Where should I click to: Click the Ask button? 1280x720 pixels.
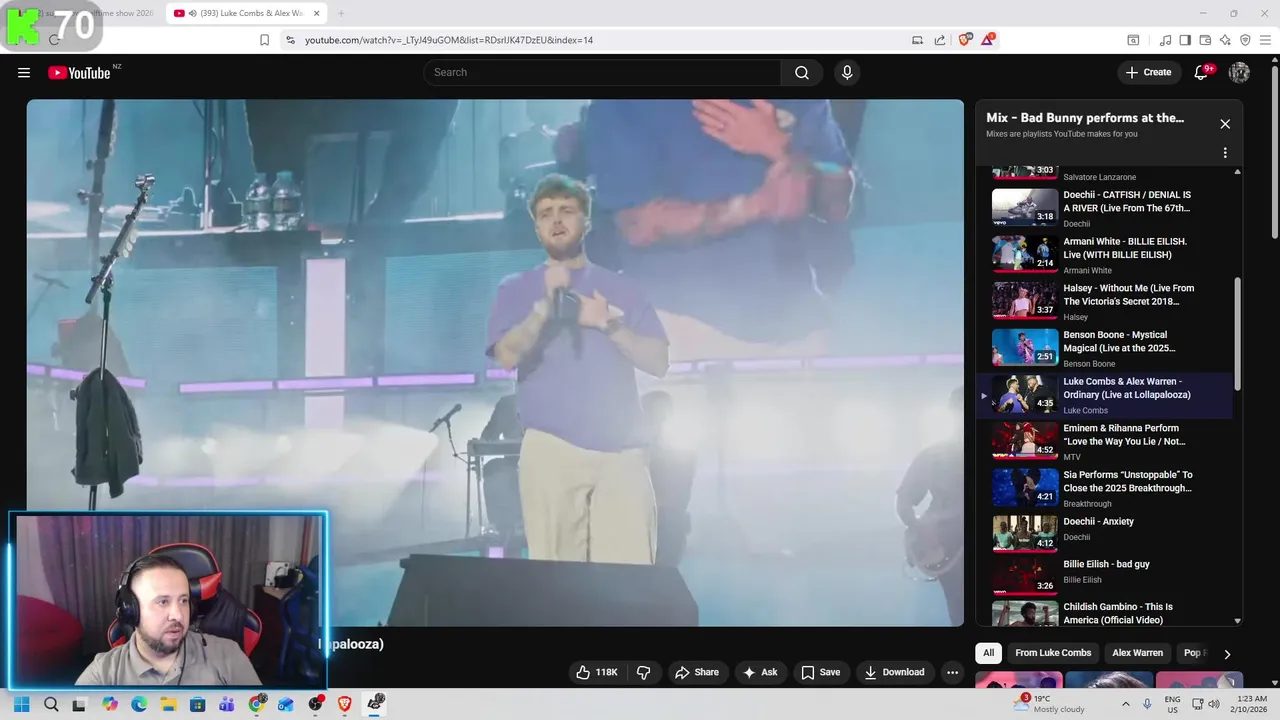[x=760, y=672]
